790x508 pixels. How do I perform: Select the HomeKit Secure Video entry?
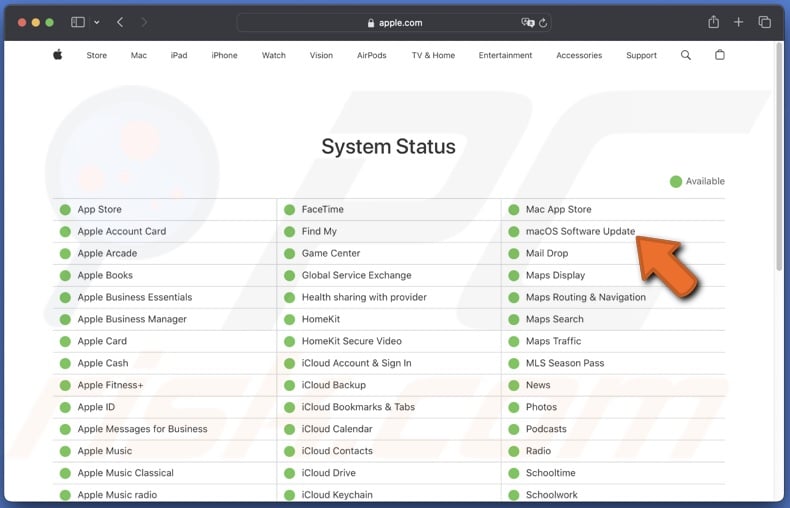tap(352, 341)
